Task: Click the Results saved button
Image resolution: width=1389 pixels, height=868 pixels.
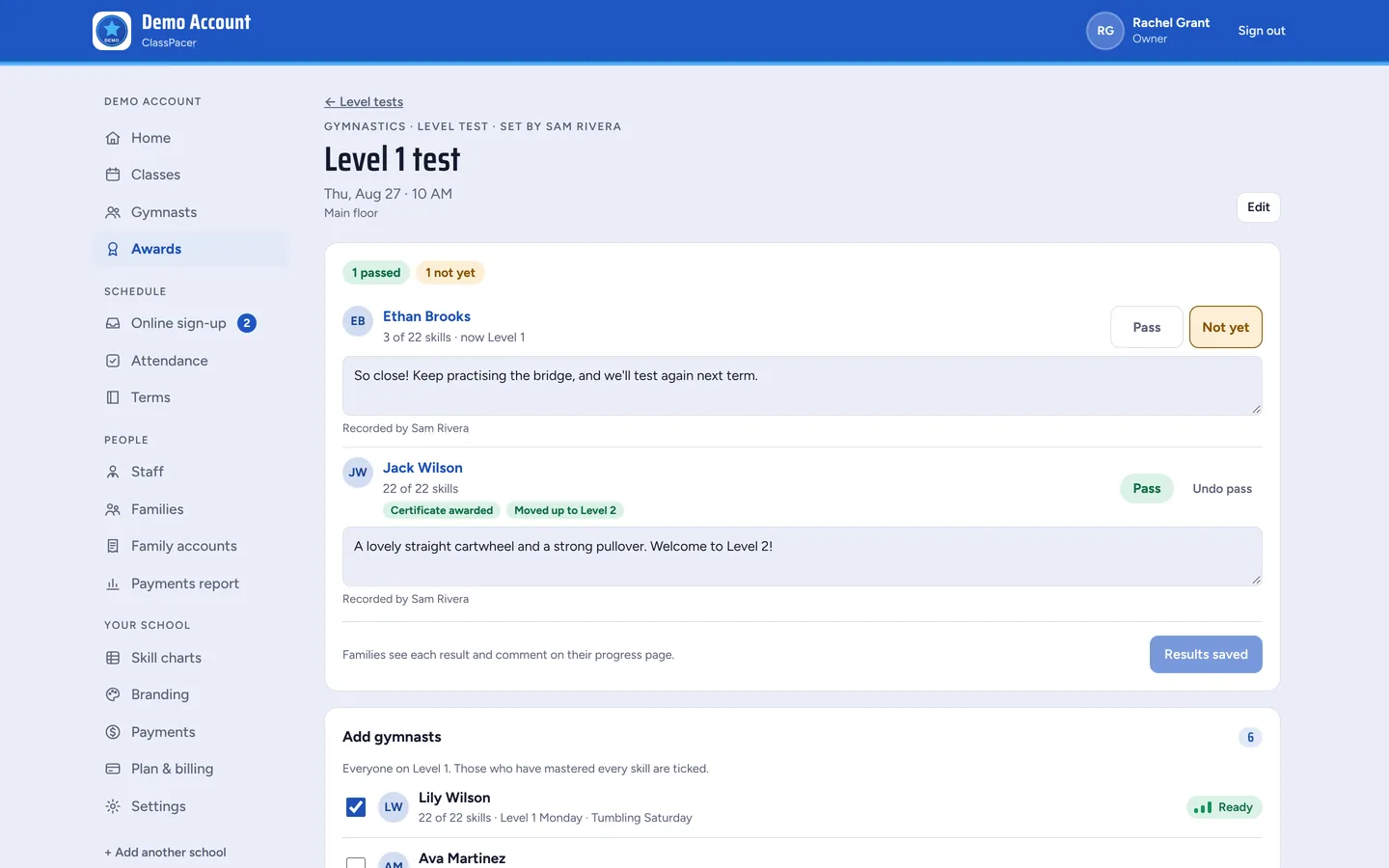Action: [x=1206, y=655]
